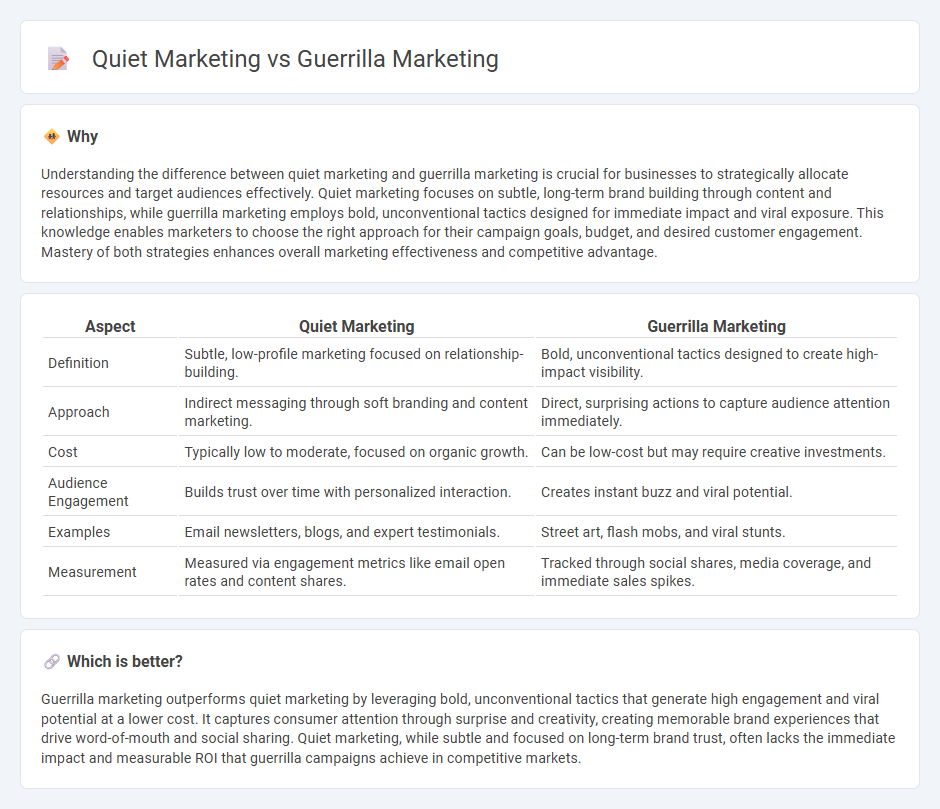The width and height of the screenshot is (940, 809).
Task: Click cell 'Subtle, low-profile marketing focused on relationship-building.'
Action: click(356, 363)
